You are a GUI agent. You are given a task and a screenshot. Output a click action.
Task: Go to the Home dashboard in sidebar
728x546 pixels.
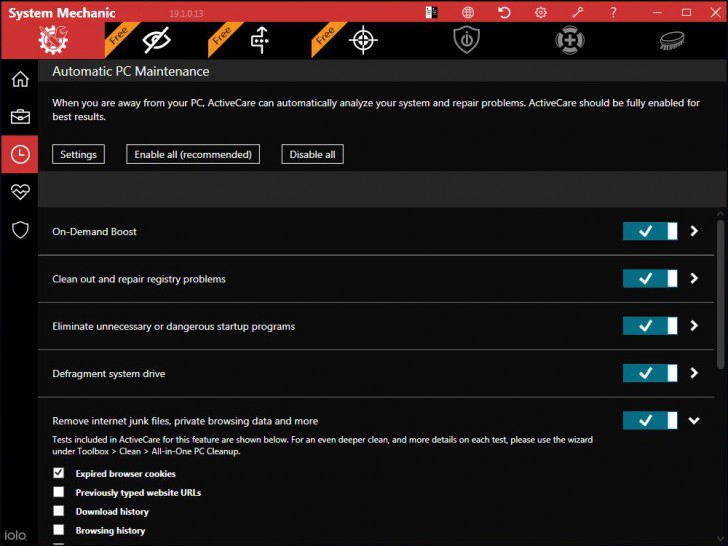pos(20,79)
